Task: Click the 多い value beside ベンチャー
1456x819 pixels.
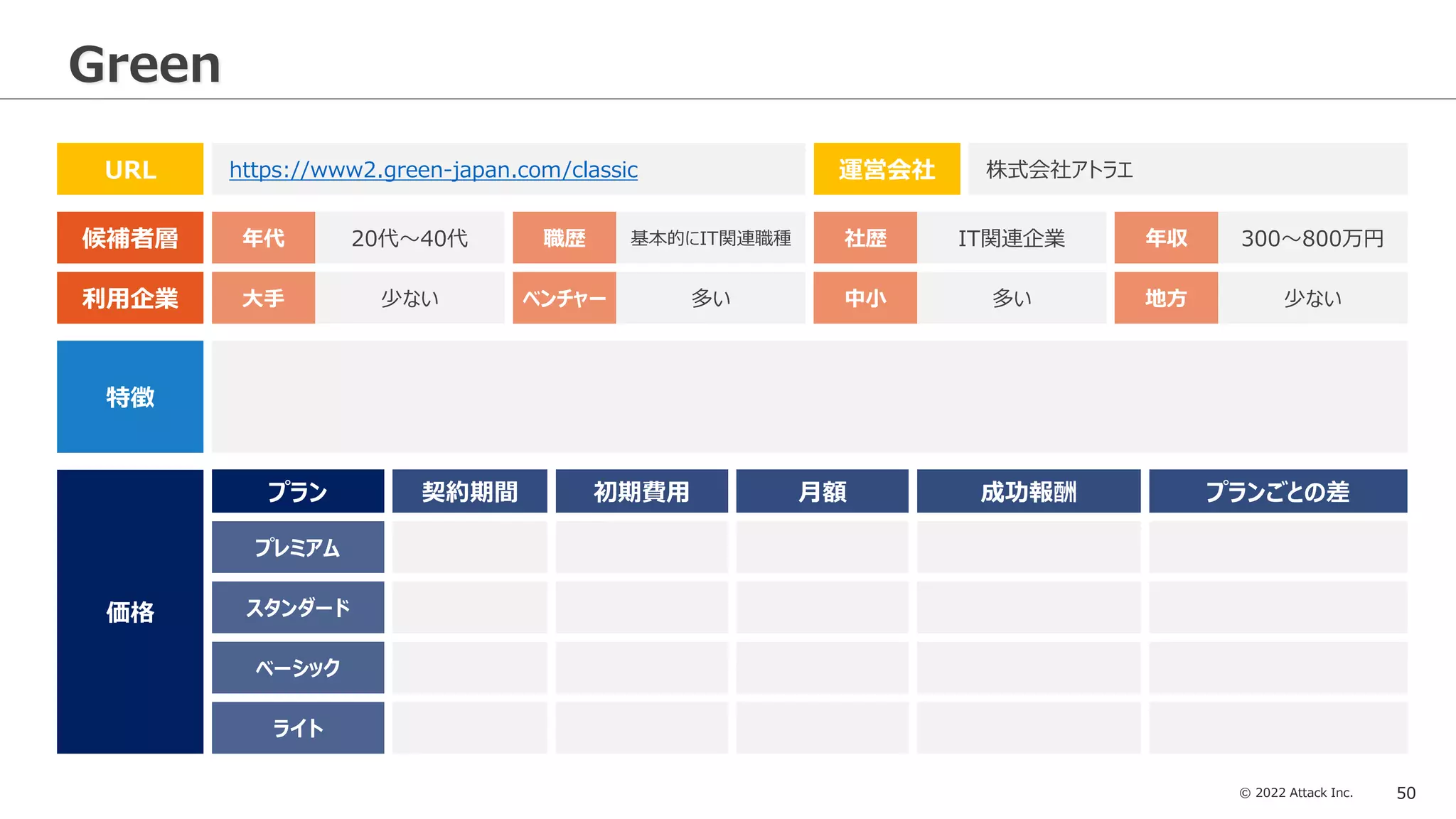Action: (x=711, y=298)
